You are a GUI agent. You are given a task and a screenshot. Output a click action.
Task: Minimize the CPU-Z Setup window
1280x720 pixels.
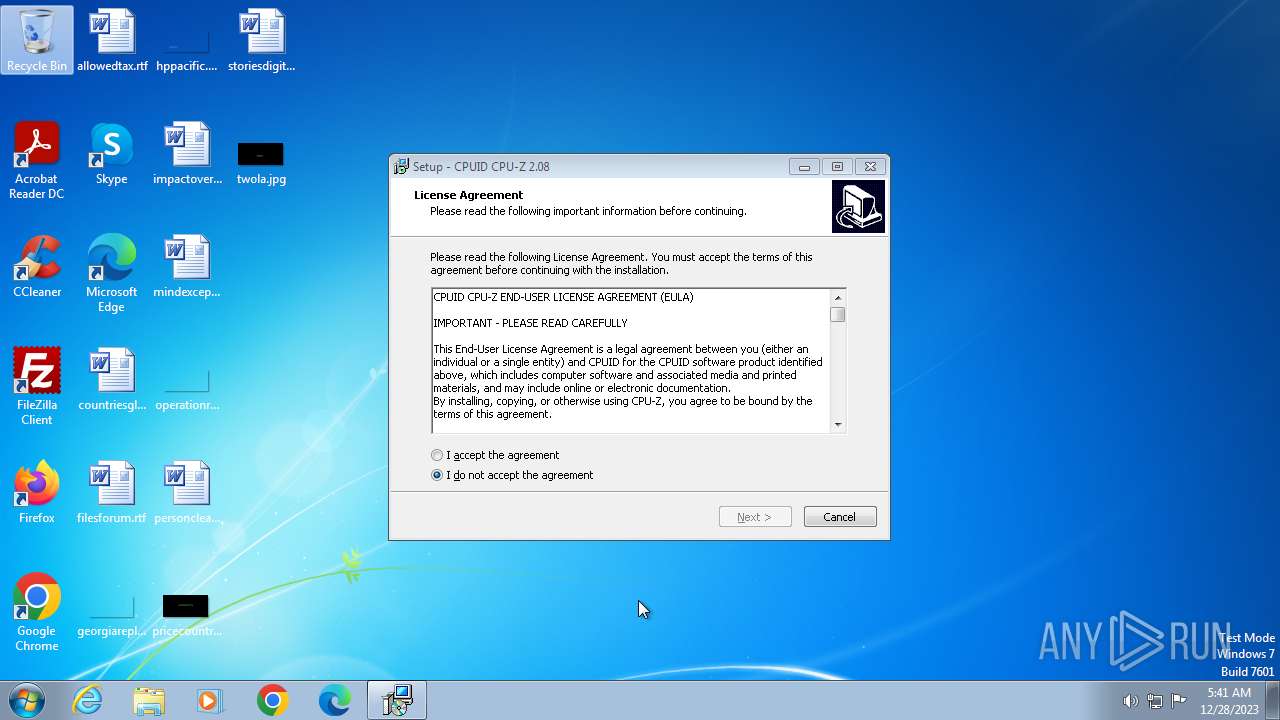tap(804, 167)
